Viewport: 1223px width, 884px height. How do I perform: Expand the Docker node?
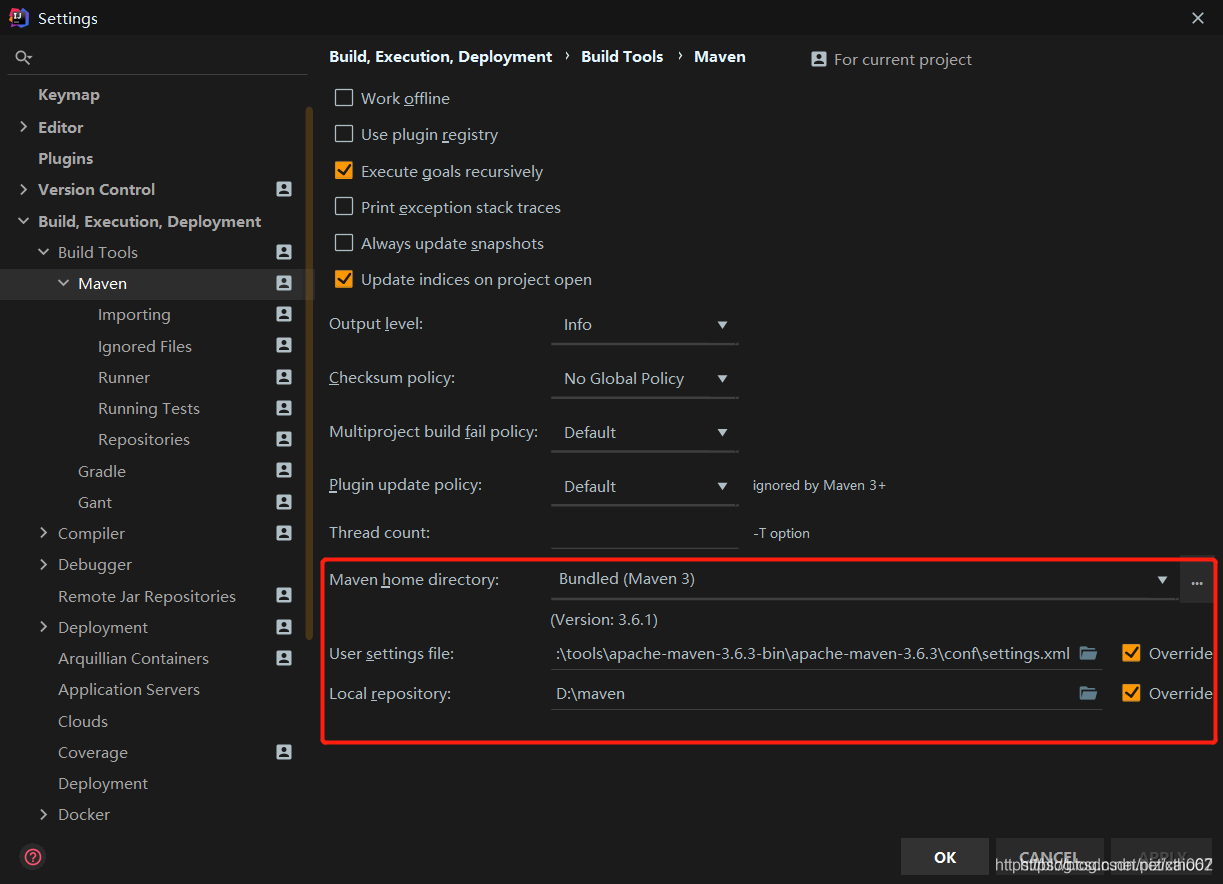coord(44,814)
